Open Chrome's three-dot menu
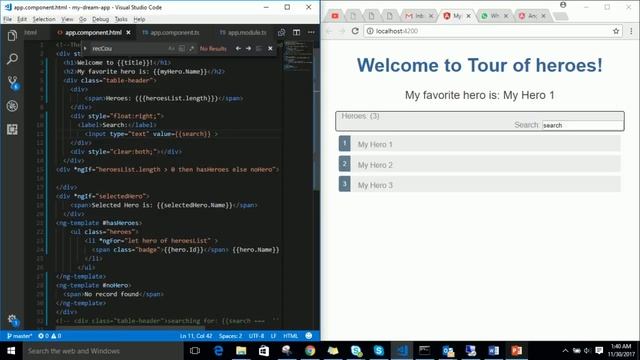 pyautogui.click(x=631, y=31)
